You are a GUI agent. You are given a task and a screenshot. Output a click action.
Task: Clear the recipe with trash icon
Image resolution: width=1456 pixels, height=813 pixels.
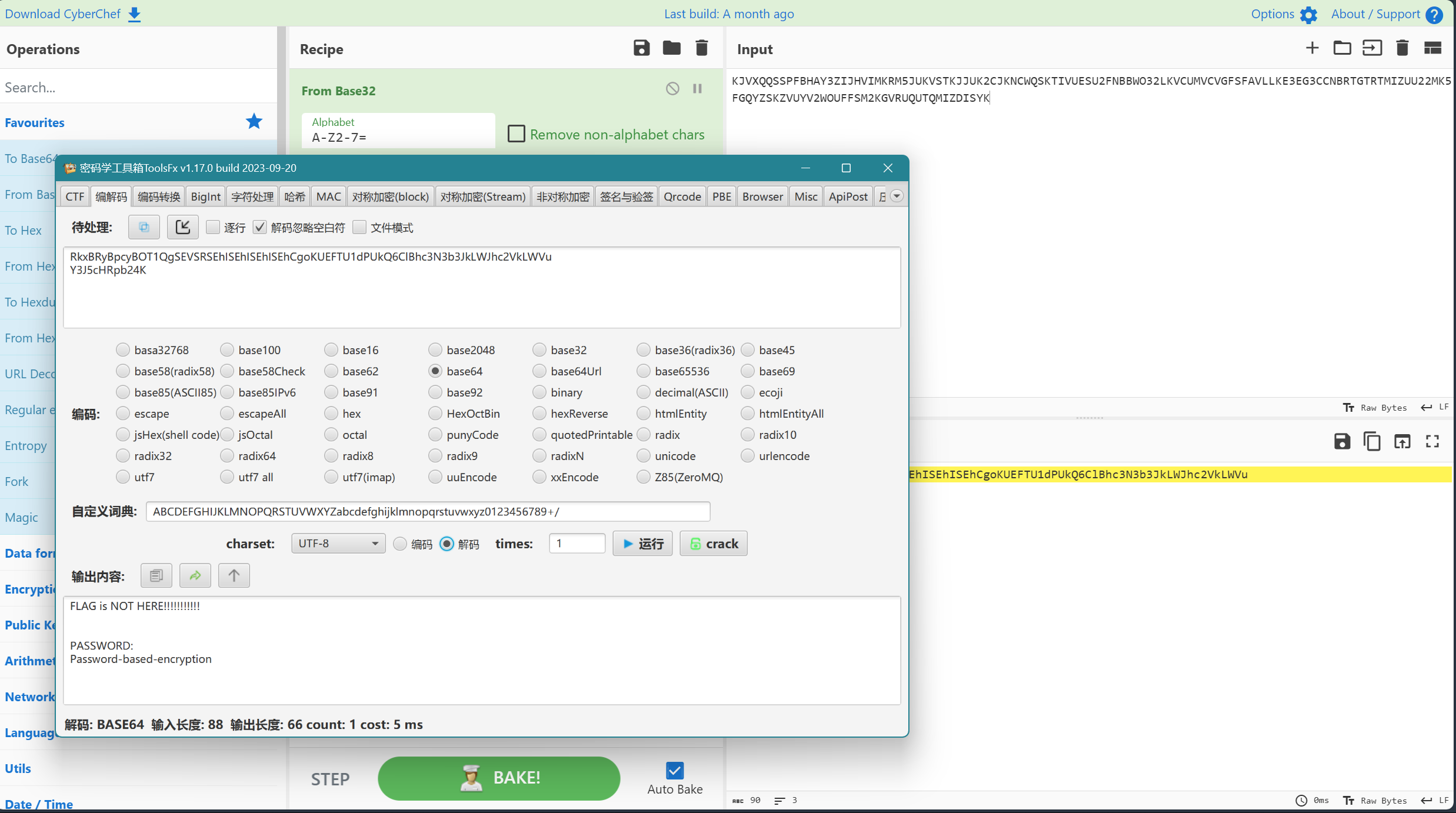[701, 48]
